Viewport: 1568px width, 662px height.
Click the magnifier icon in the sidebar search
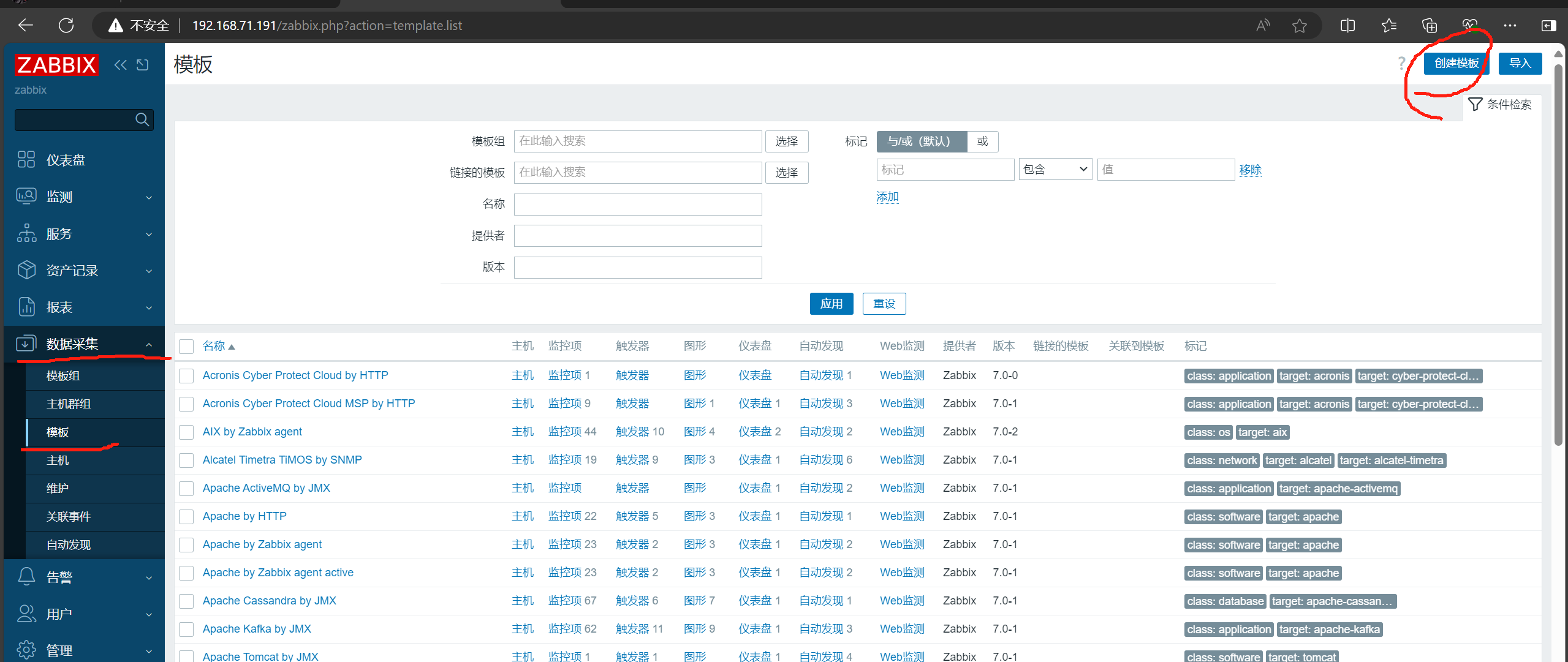142,119
